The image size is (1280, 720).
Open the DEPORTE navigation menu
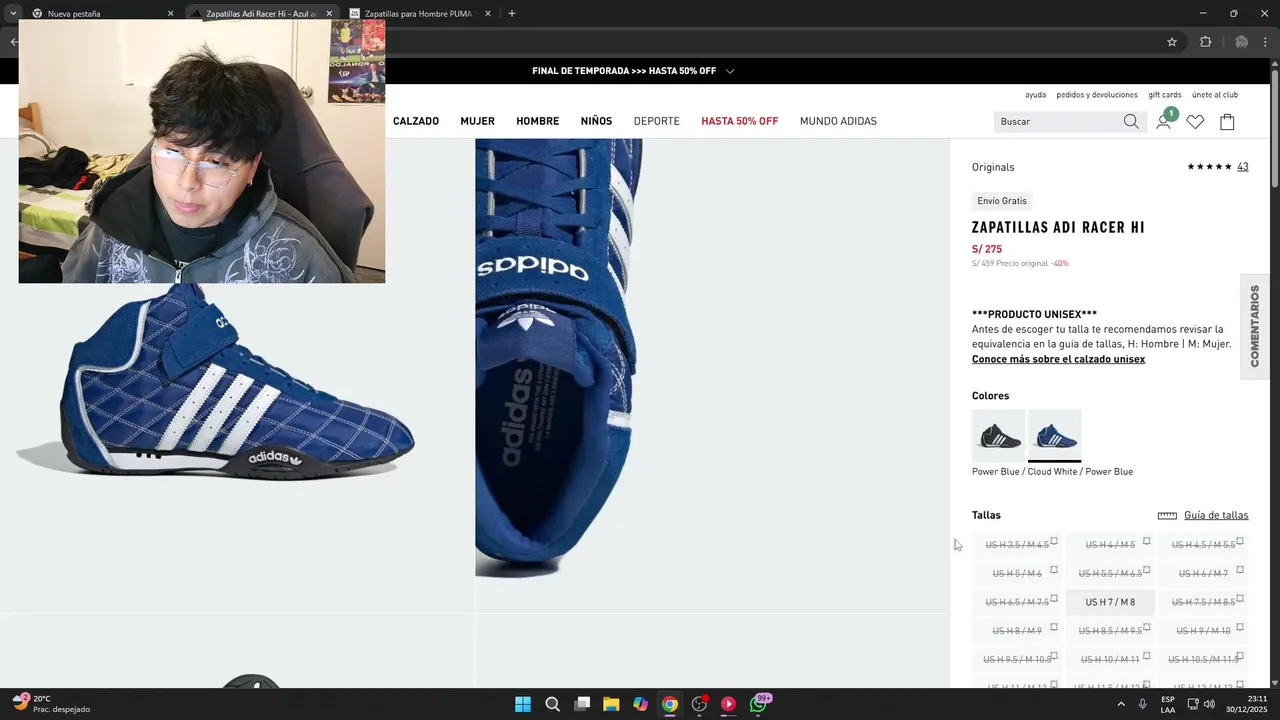(656, 121)
